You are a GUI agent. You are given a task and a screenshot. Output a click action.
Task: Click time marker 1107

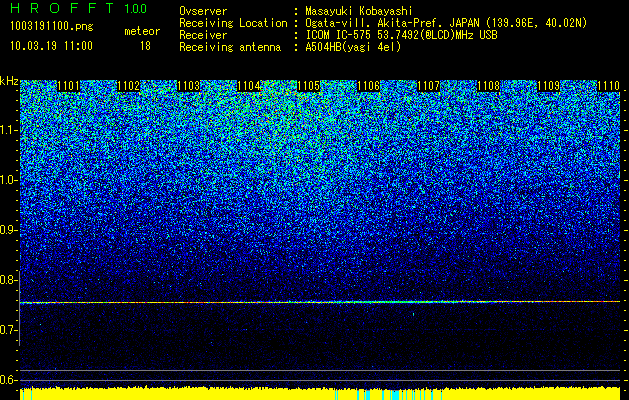pyautogui.click(x=428, y=86)
